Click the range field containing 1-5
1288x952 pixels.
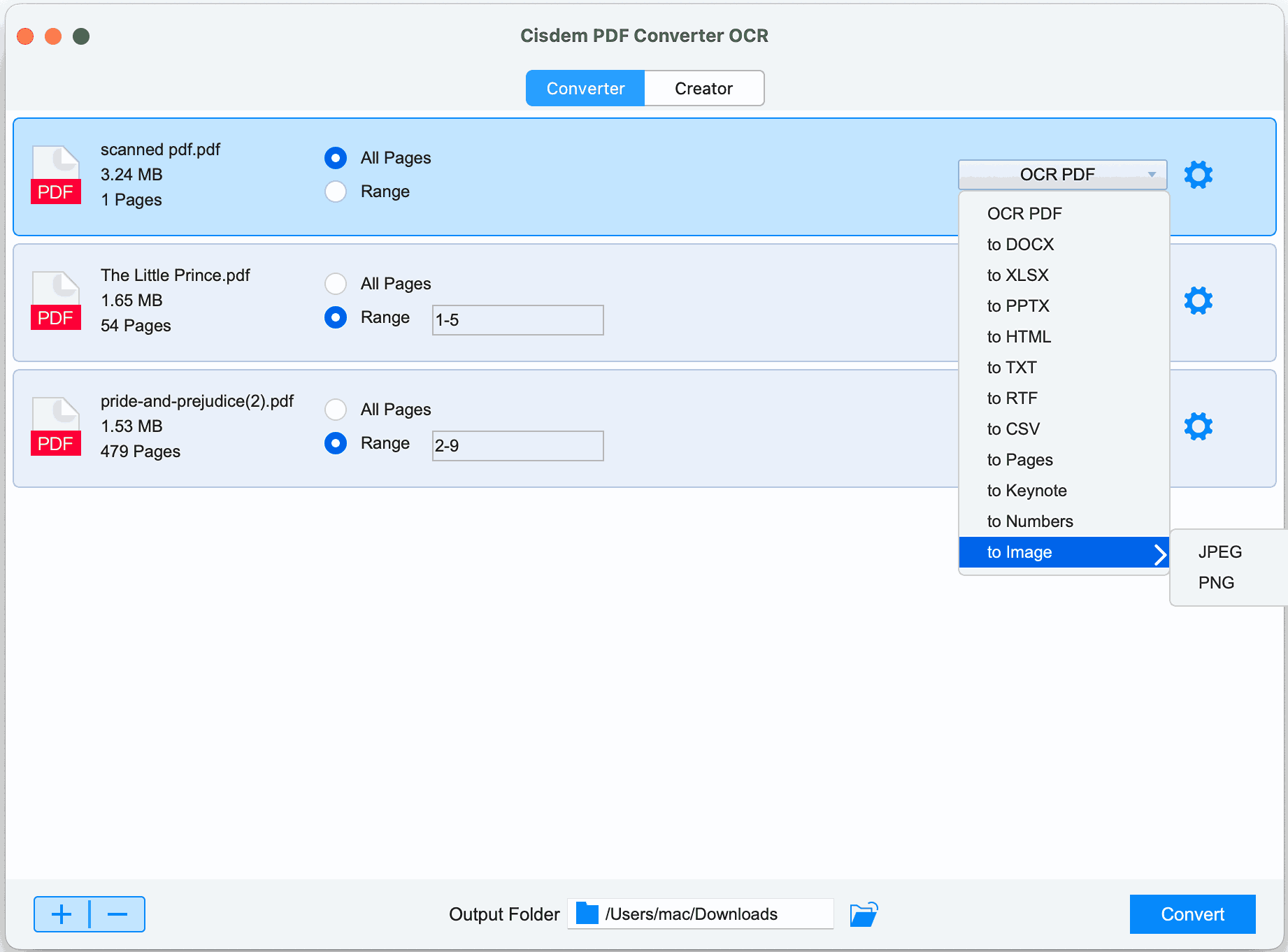click(518, 320)
